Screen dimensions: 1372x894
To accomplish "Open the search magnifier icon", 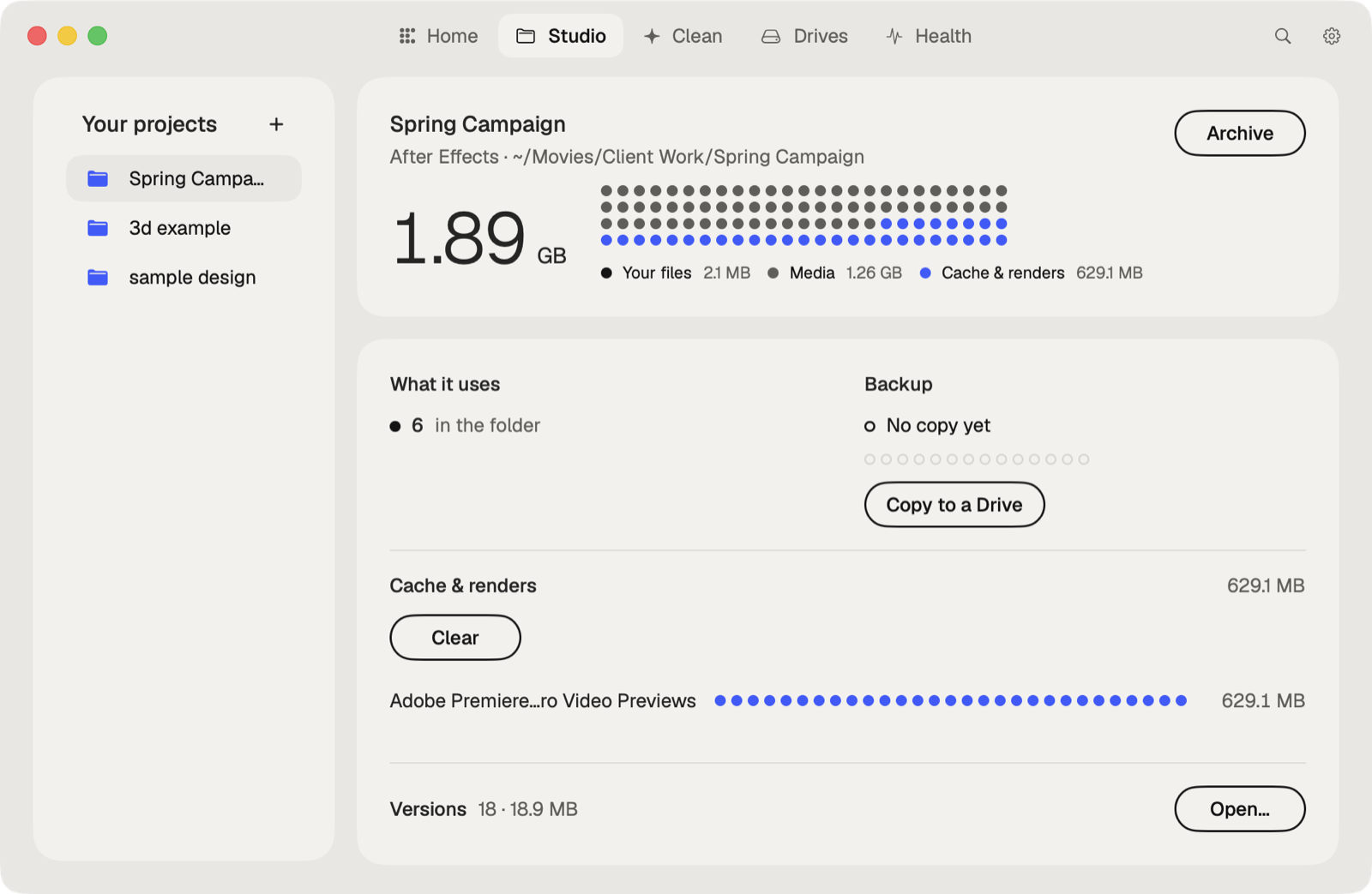I will click(x=1282, y=36).
